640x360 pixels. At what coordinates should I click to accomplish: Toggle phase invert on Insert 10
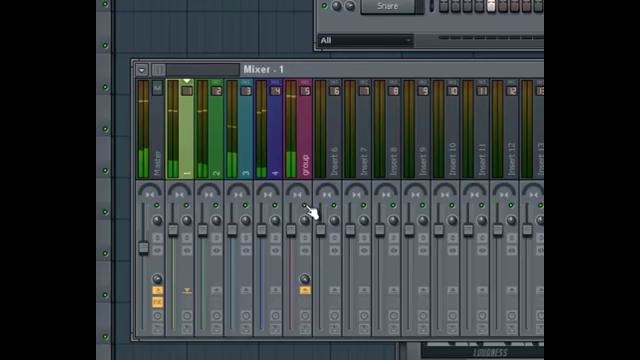pos(452,238)
